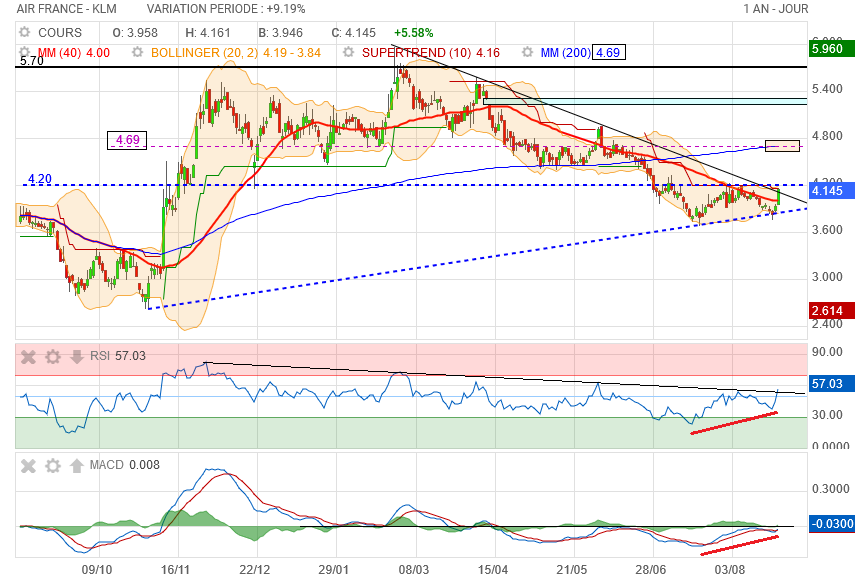Screen dimensions: 855x580
Task: Open the MM (200) settings gear
Action: (x=527, y=52)
